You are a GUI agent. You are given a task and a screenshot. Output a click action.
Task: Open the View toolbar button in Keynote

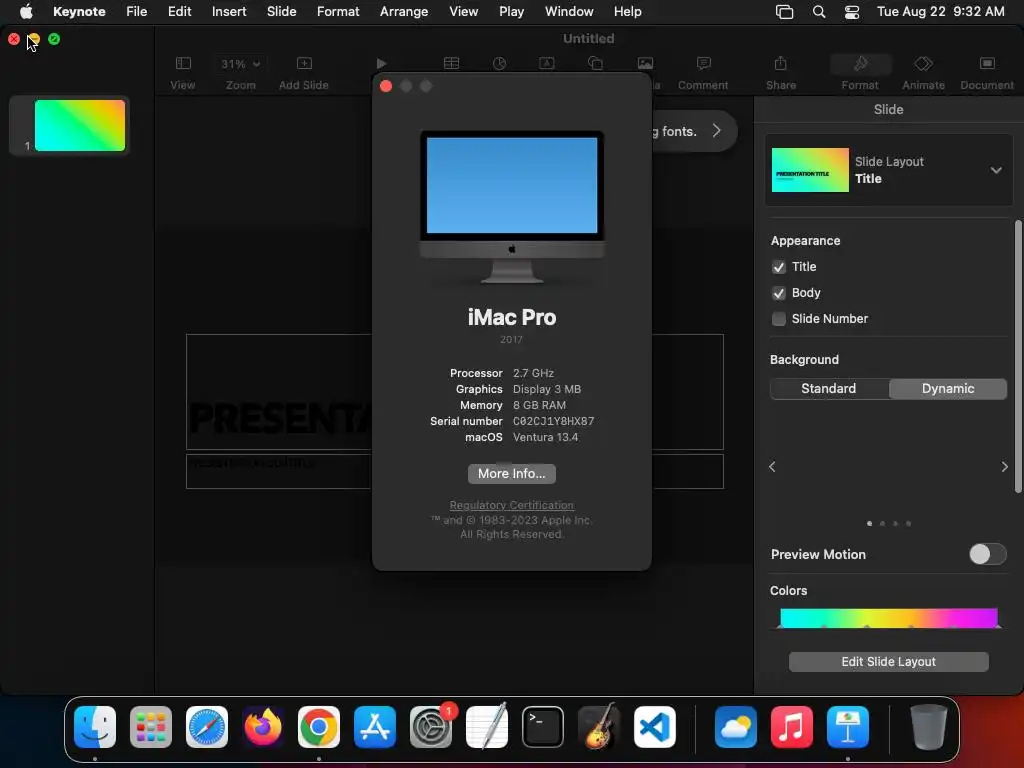coord(183,63)
